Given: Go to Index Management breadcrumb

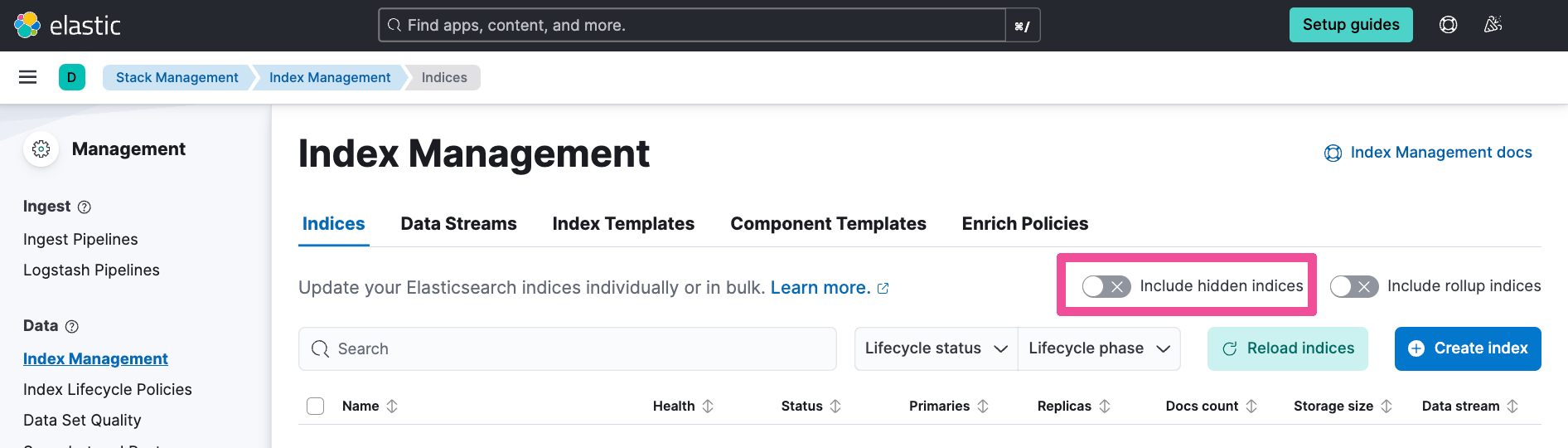Looking at the screenshot, I should pyautogui.click(x=330, y=77).
